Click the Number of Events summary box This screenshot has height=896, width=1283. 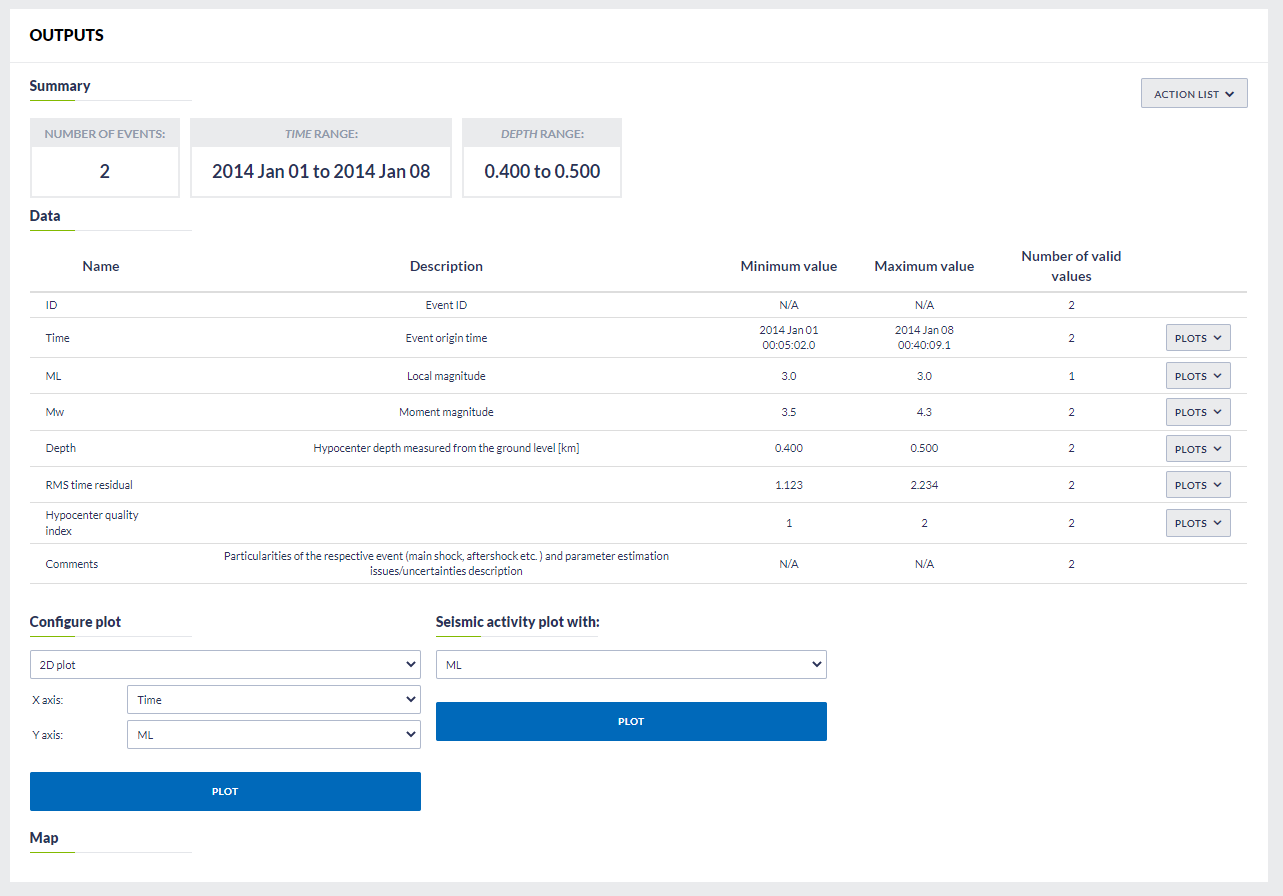pos(105,158)
